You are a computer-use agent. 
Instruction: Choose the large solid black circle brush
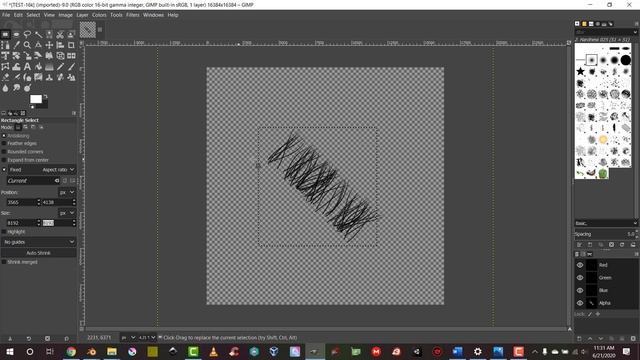pos(626,60)
